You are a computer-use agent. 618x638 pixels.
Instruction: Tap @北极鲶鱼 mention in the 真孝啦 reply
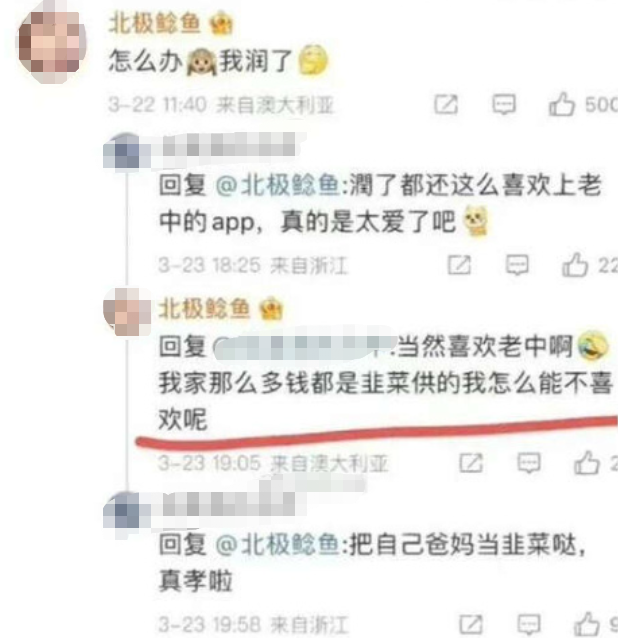(x=277, y=544)
